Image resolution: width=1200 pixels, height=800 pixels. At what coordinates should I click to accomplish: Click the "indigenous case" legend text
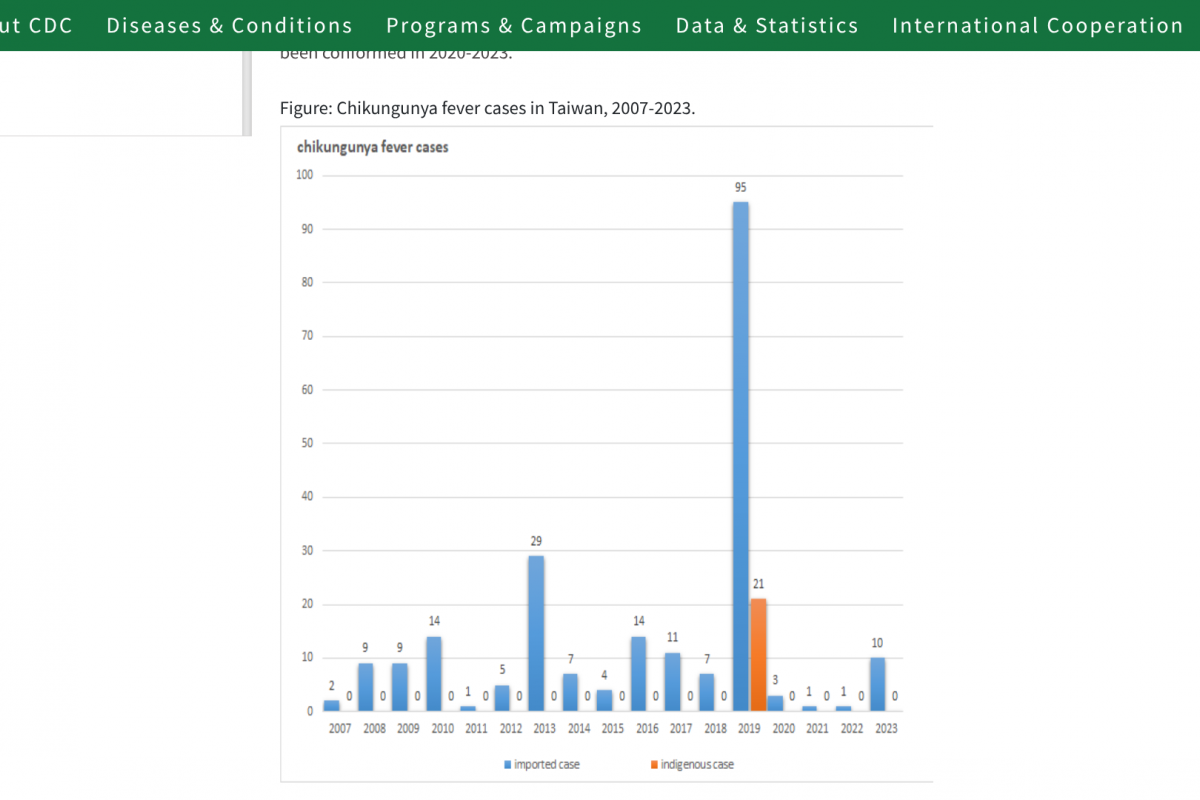(697, 765)
